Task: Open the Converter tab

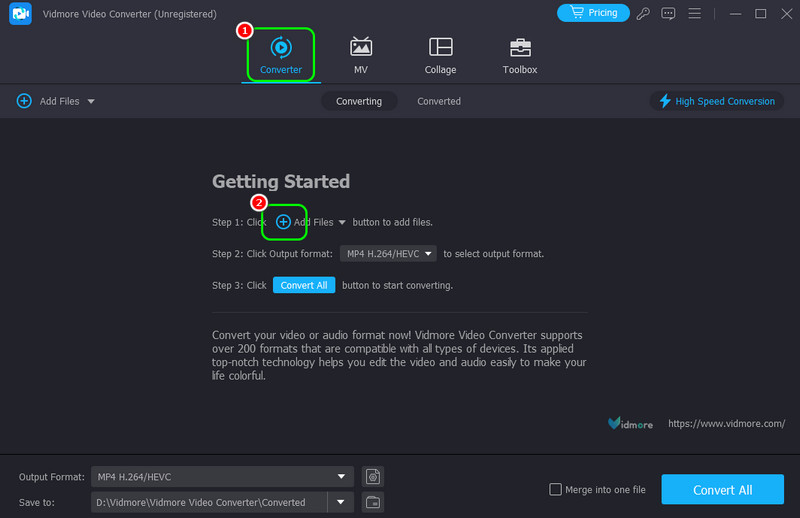Action: (x=281, y=55)
